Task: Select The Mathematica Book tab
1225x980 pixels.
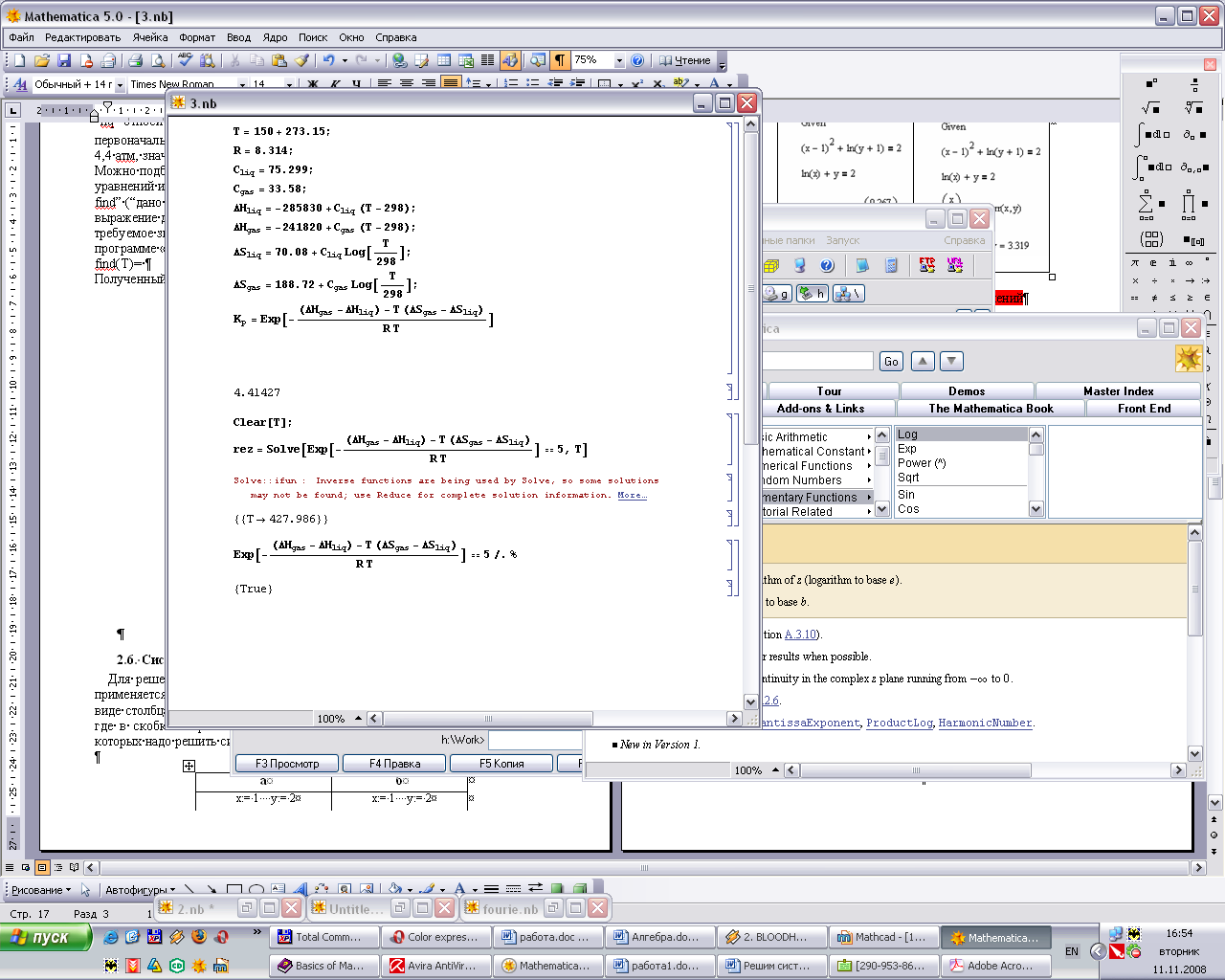Action: (991, 409)
